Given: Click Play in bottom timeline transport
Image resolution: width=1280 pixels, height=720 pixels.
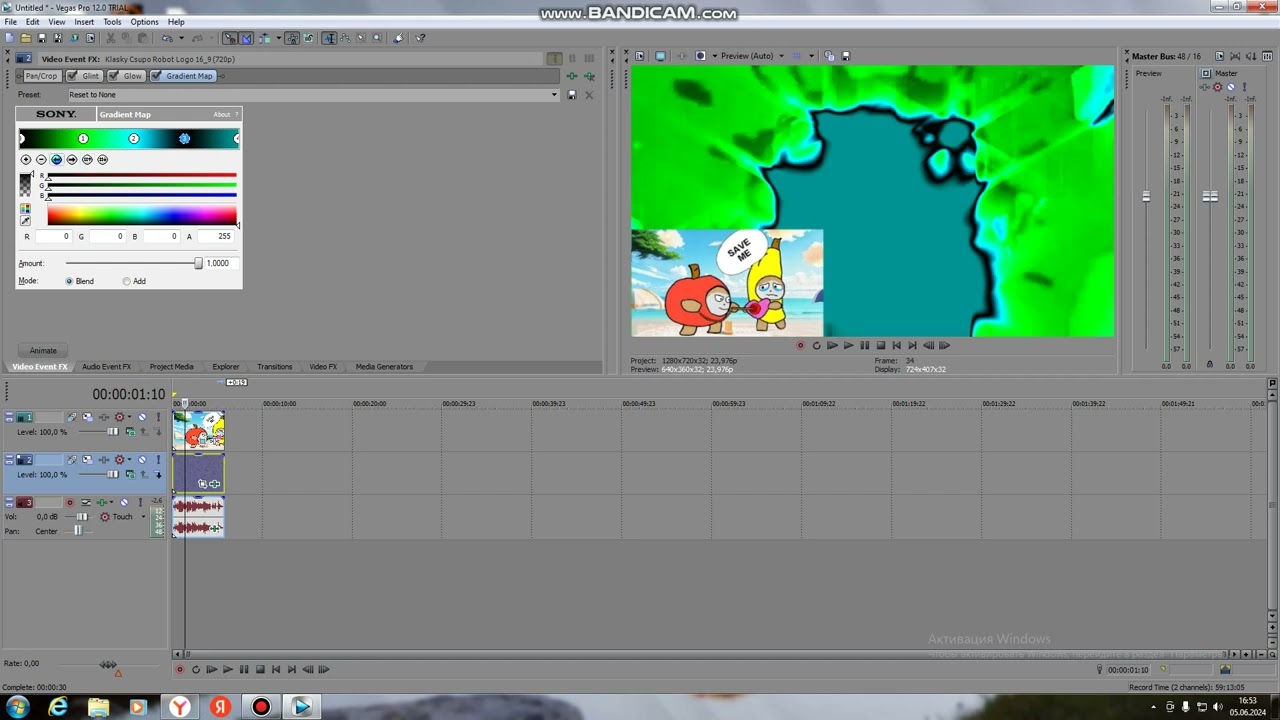Looking at the screenshot, I should (228, 670).
